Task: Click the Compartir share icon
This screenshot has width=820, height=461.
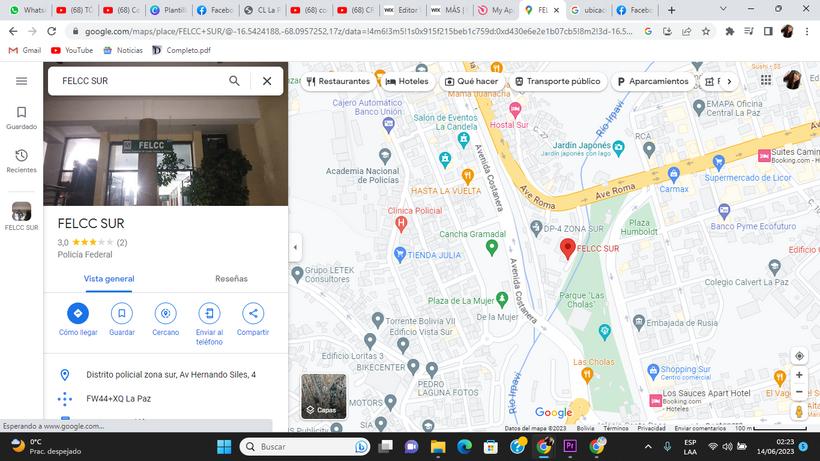Action: pyautogui.click(x=253, y=313)
